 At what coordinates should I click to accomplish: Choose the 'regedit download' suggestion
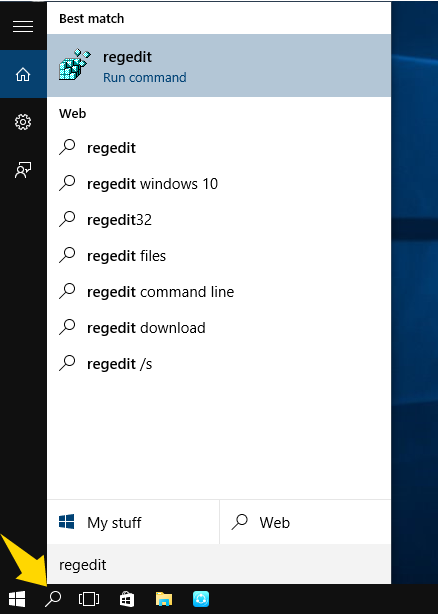click(x=219, y=328)
